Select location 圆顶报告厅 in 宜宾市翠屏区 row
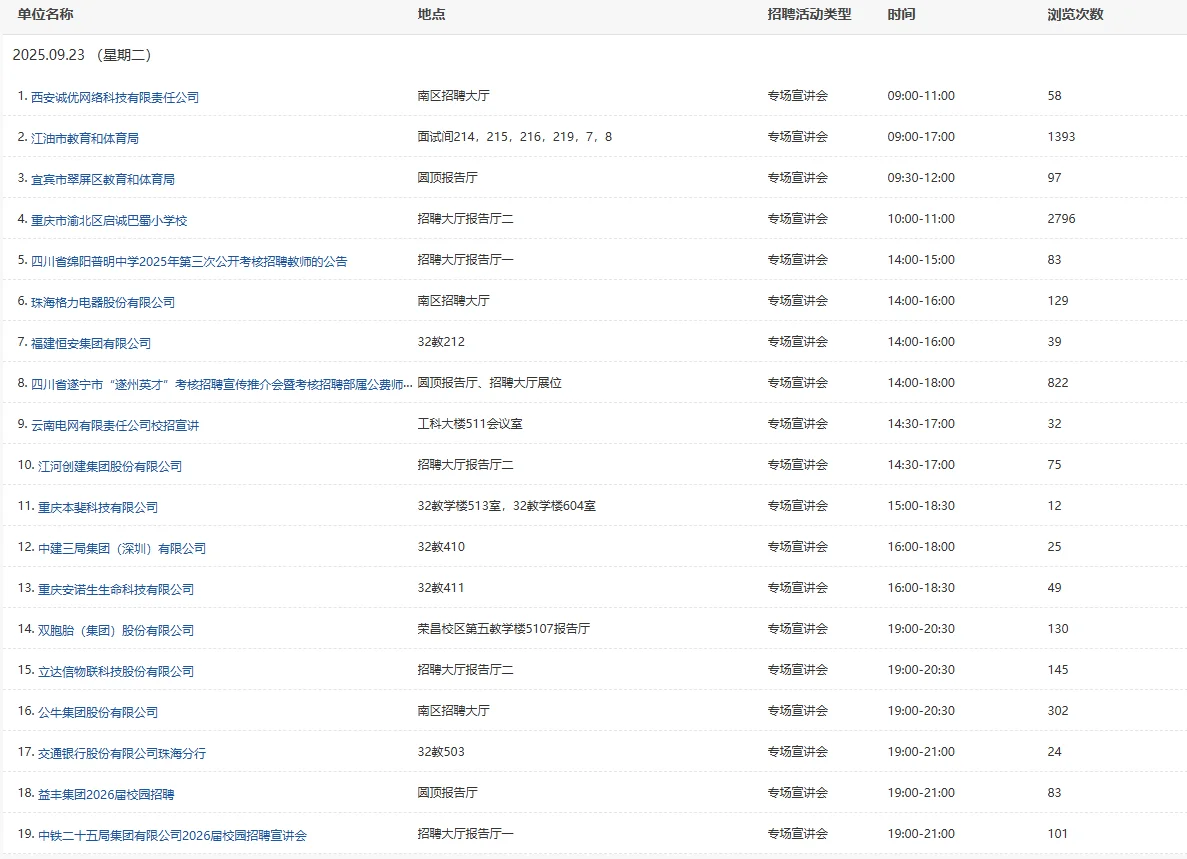 447,178
